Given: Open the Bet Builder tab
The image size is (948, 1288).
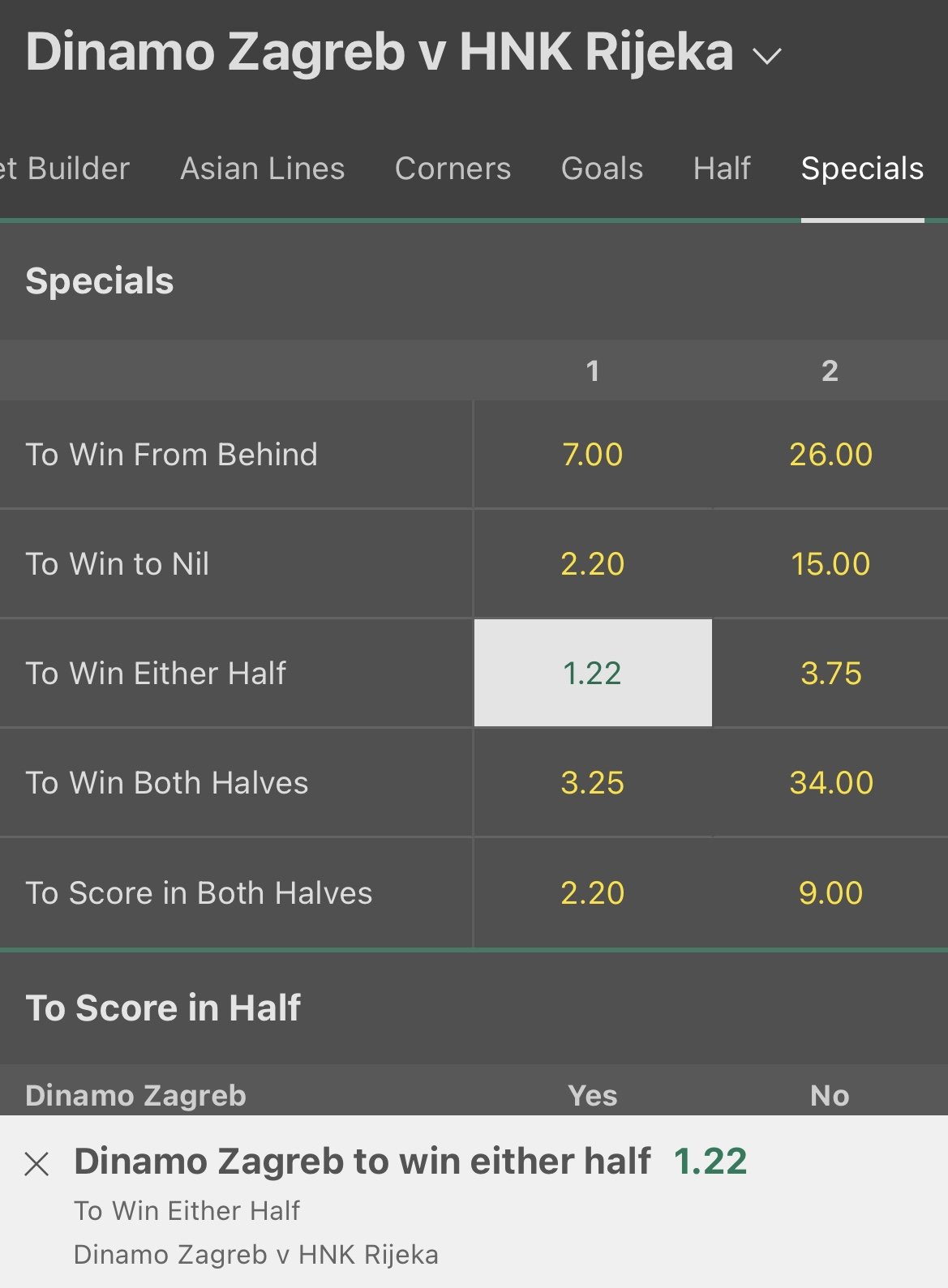Looking at the screenshot, I should 66,169.
